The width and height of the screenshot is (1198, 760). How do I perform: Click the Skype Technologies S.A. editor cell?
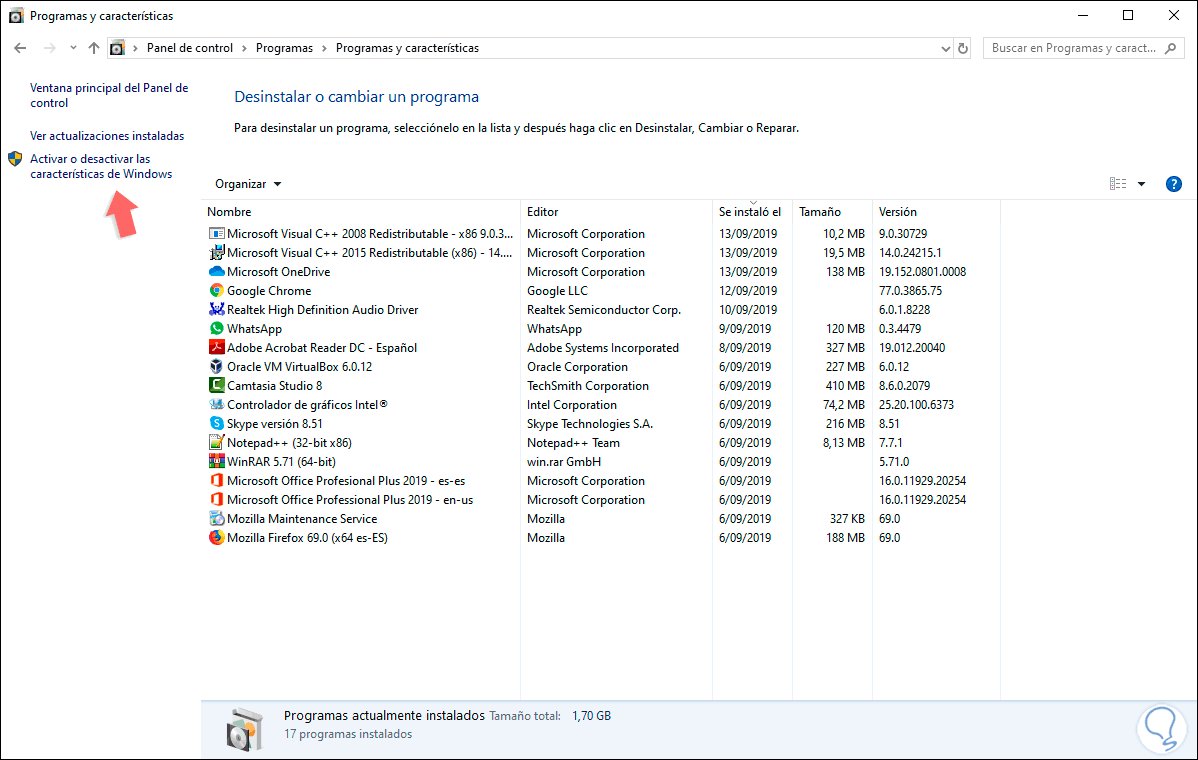pyautogui.click(x=590, y=424)
